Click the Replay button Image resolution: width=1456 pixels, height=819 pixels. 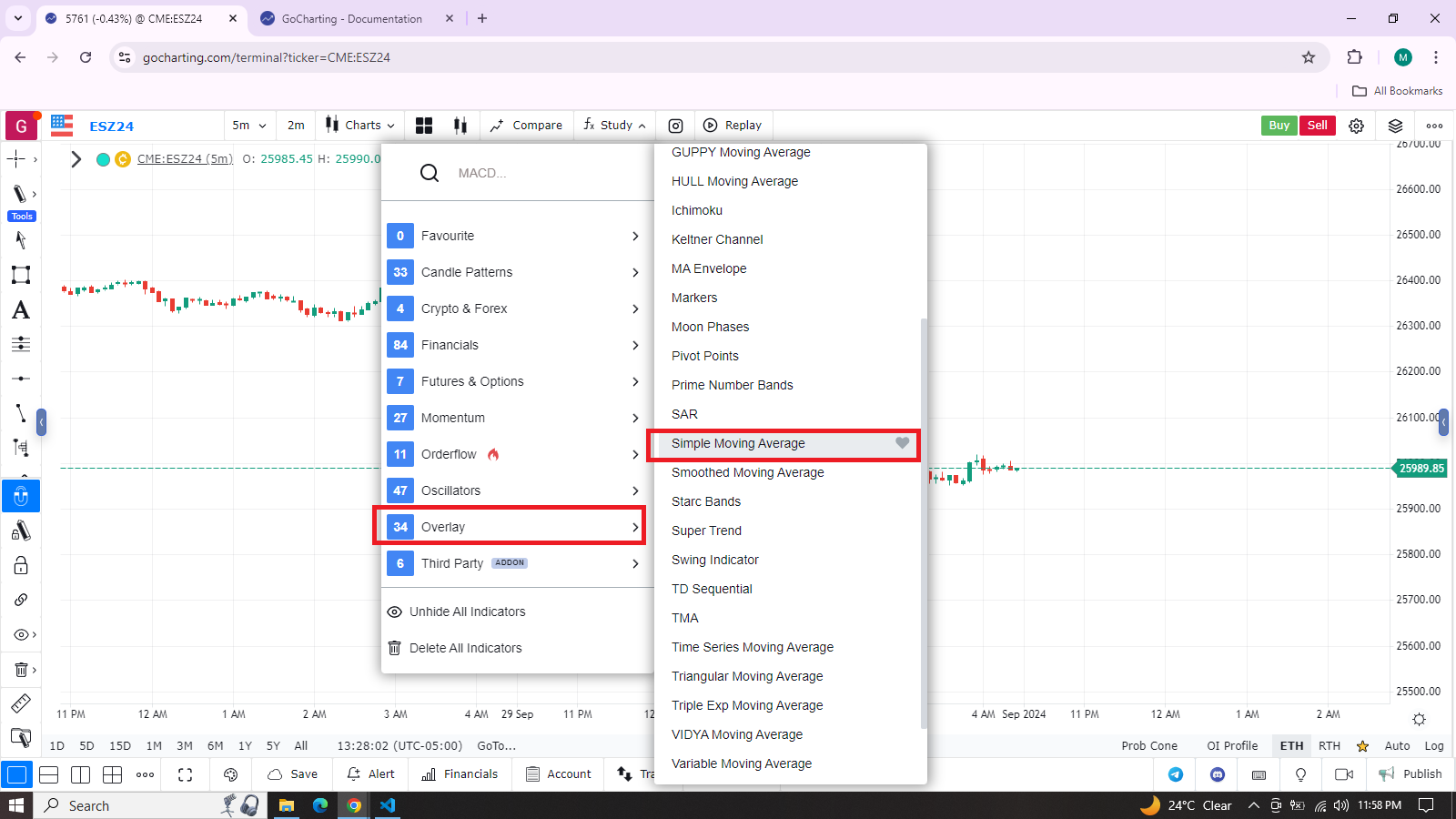click(733, 126)
